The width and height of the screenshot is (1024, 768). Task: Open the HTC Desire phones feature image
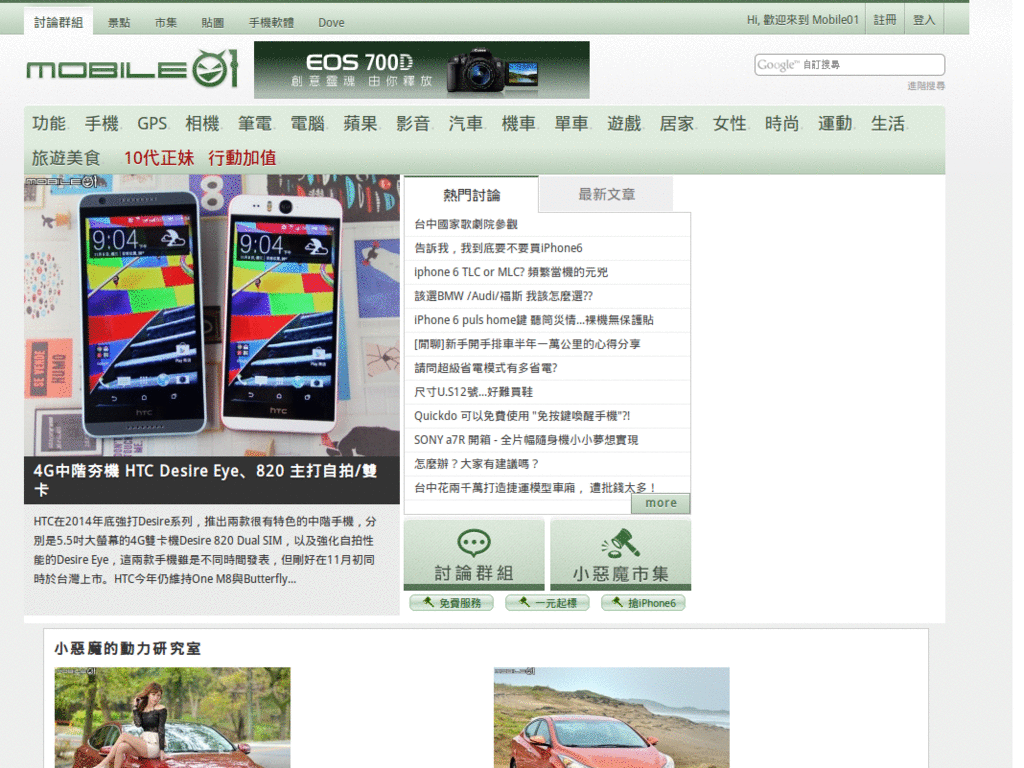(212, 315)
